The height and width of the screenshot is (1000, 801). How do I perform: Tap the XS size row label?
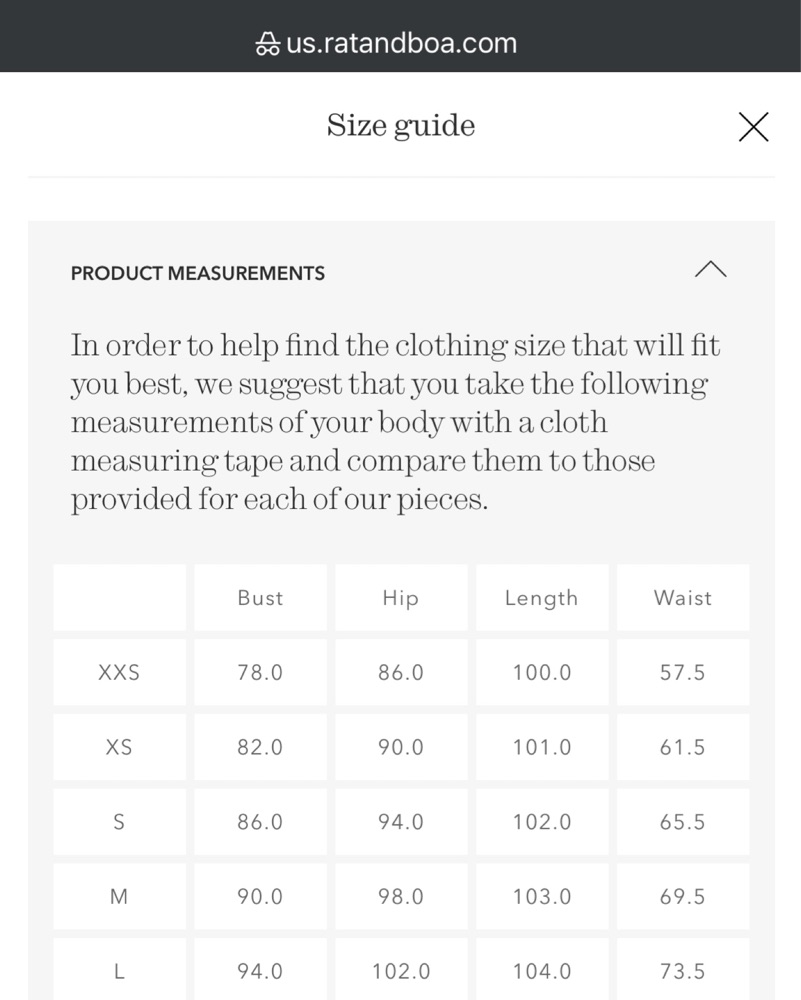coord(119,747)
